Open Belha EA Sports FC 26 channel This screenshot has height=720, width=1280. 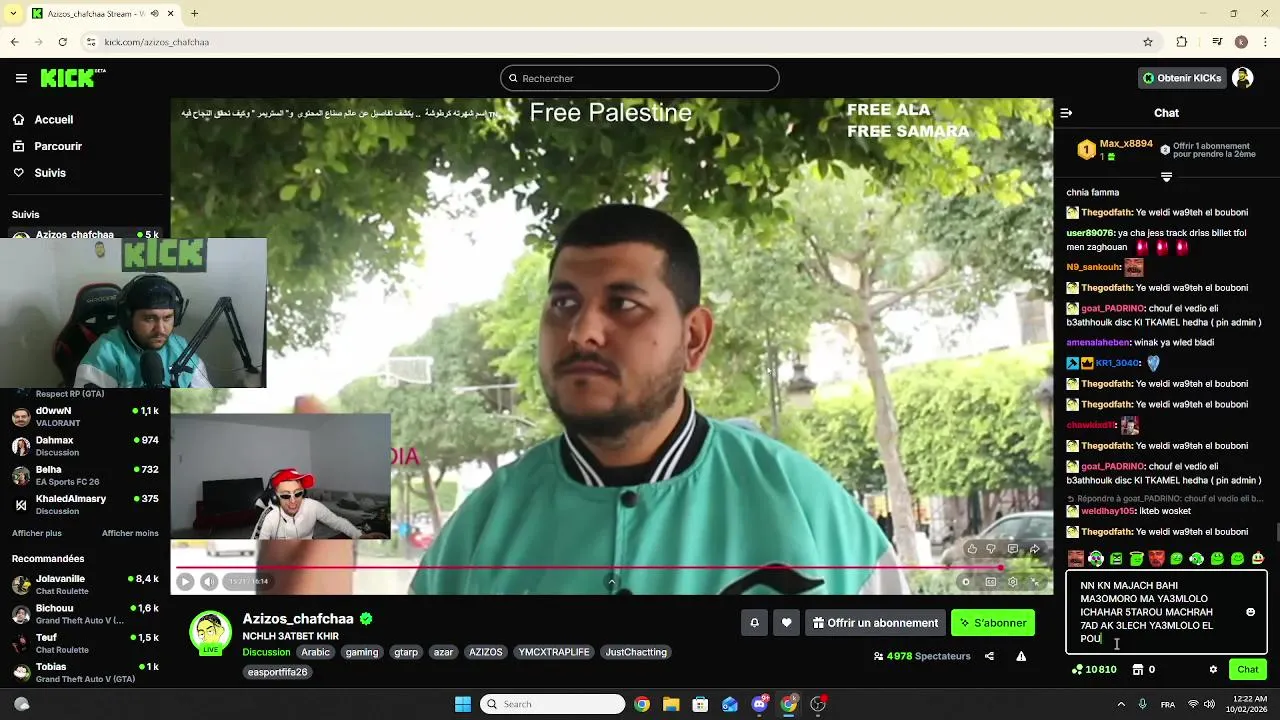(x=85, y=475)
